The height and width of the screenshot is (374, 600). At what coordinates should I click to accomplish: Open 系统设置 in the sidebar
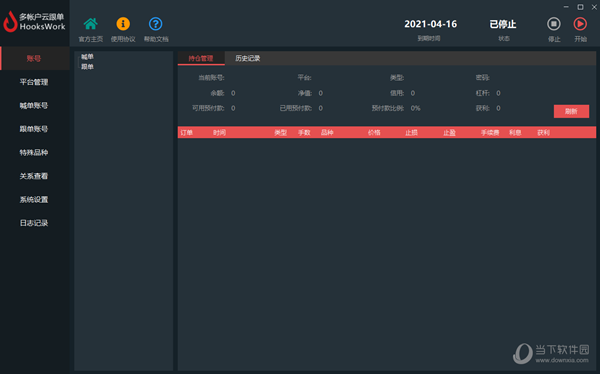pos(34,199)
